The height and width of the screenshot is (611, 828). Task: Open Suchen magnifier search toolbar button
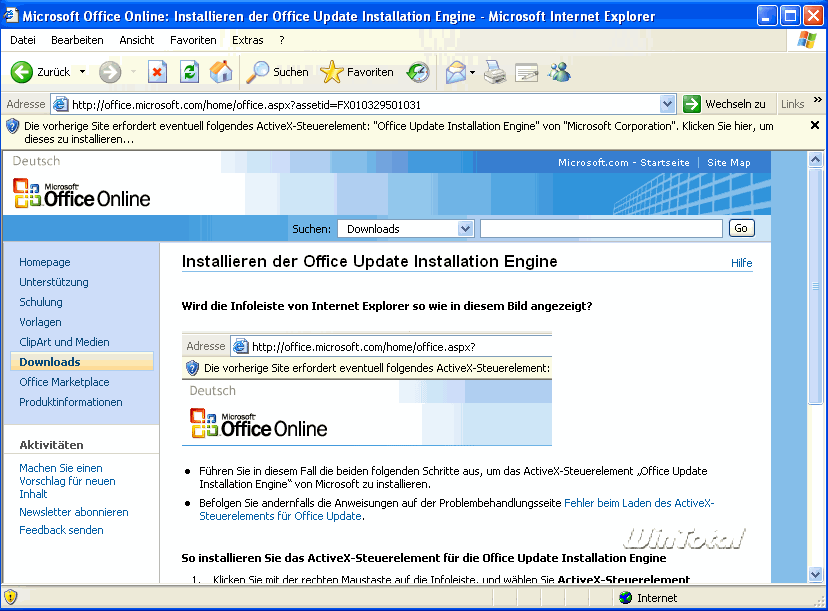(x=278, y=72)
